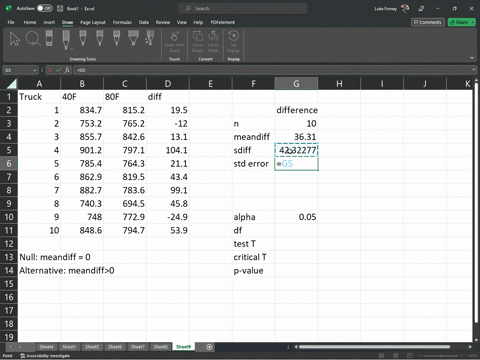This screenshot has width=480, height=360.
Task: Click the Comments button
Action: coord(428,22)
